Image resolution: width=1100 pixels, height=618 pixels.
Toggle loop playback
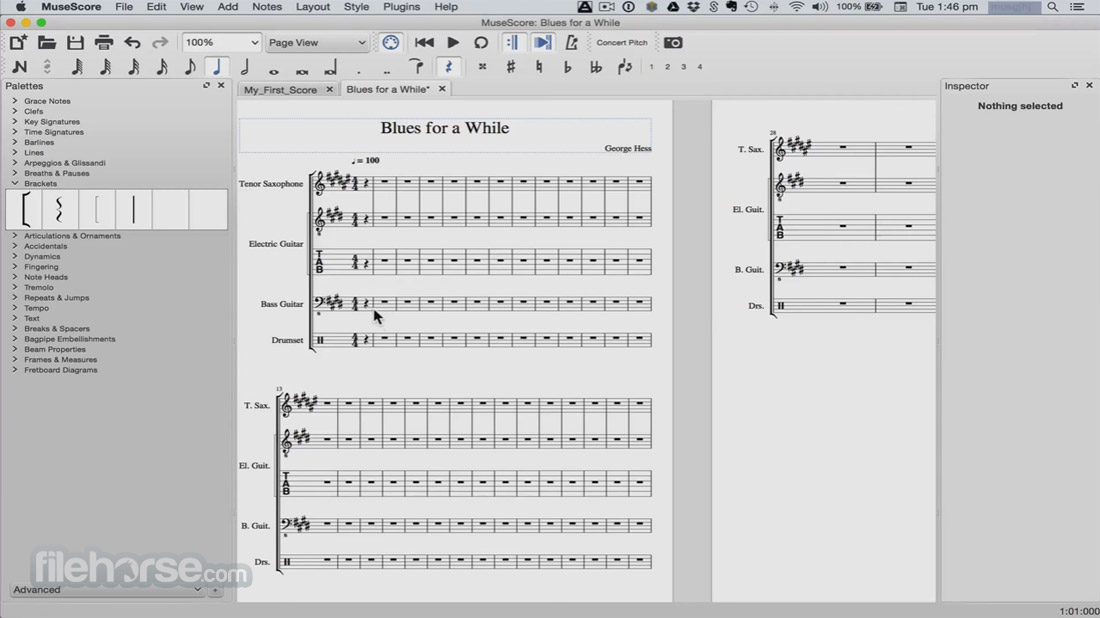click(x=481, y=43)
